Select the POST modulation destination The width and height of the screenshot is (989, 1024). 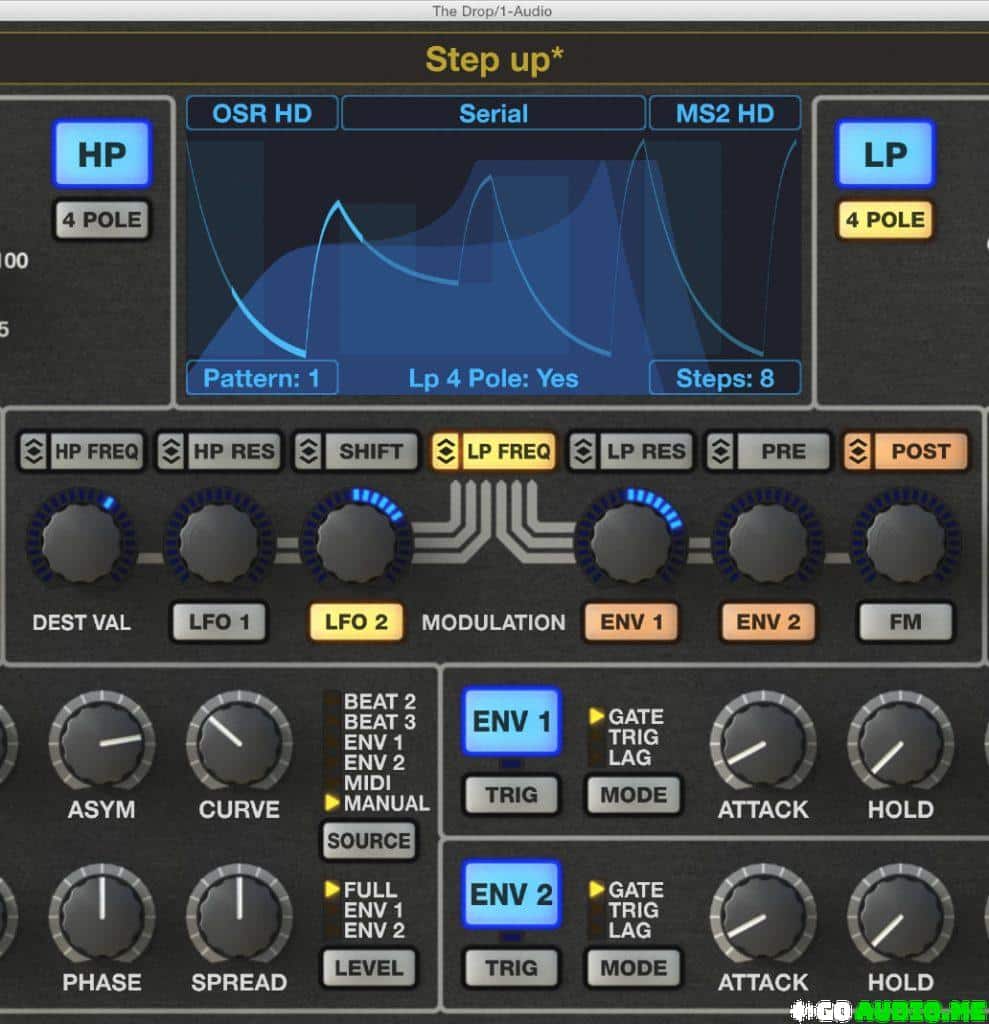pyautogui.click(x=921, y=452)
